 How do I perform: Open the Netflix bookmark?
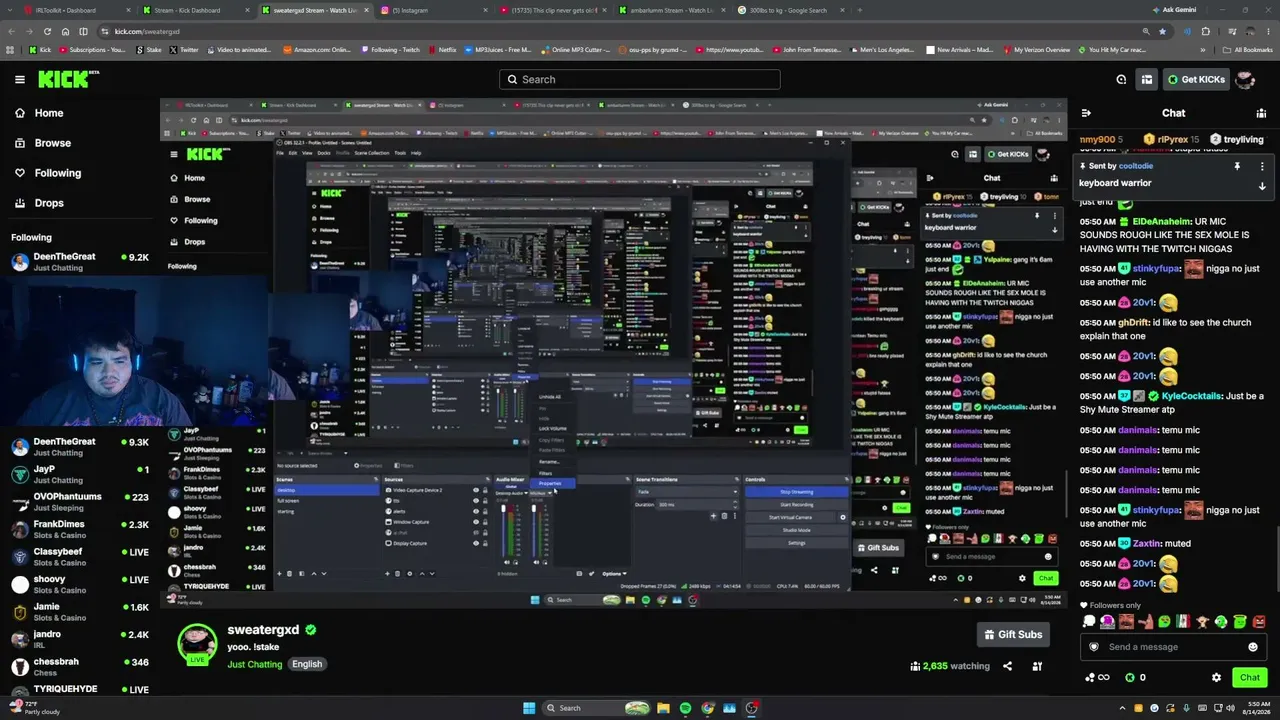[x=443, y=49]
